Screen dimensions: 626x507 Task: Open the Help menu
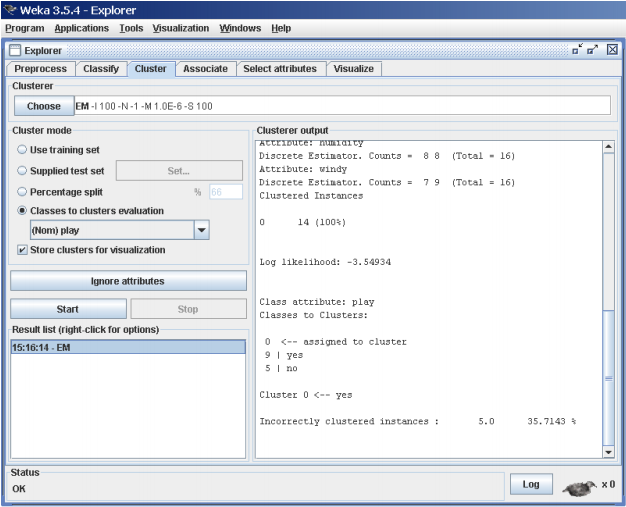click(281, 28)
